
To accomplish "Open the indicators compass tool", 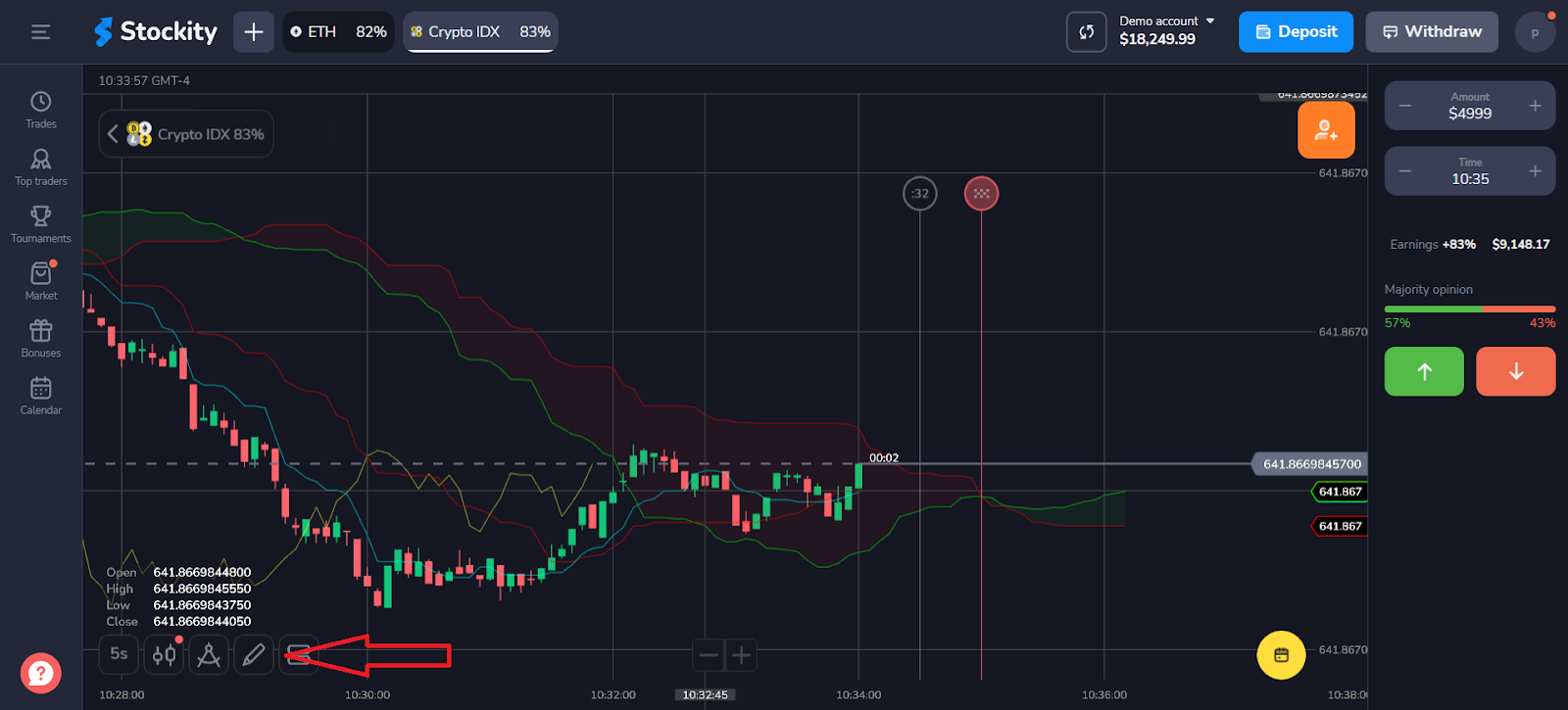I will pyautogui.click(x=209, y=655).
